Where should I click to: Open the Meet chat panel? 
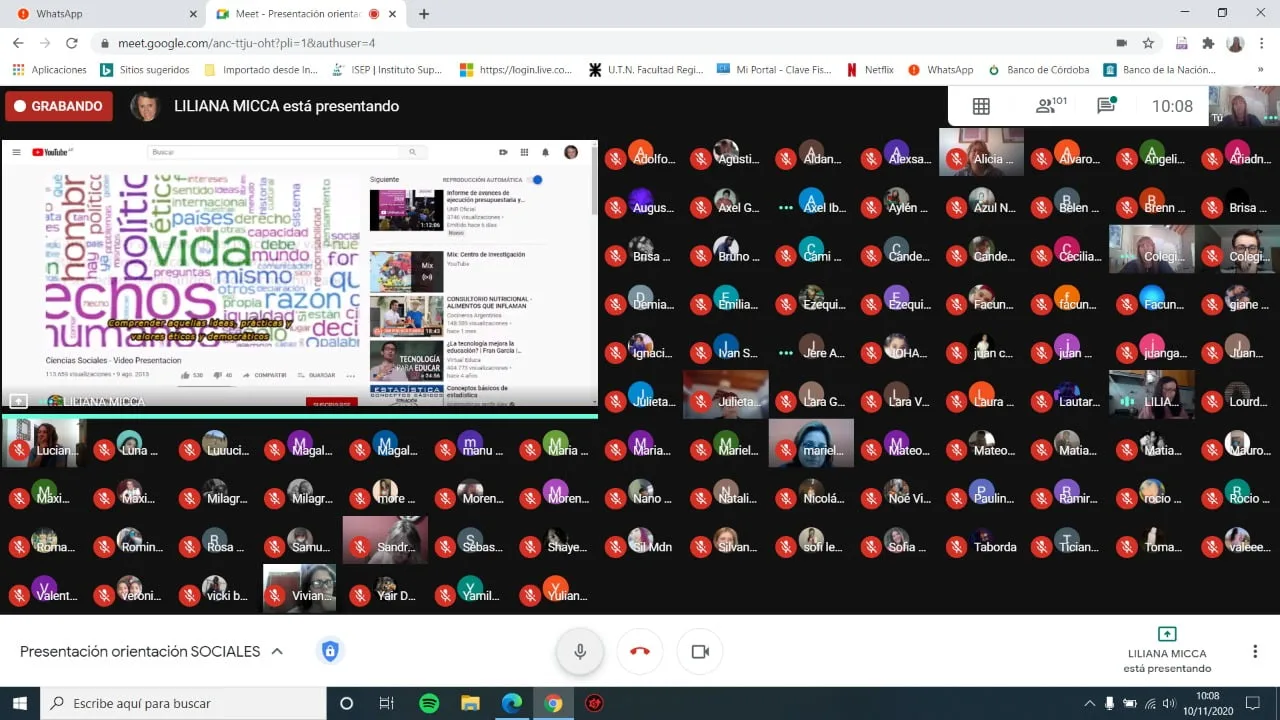1106,105
